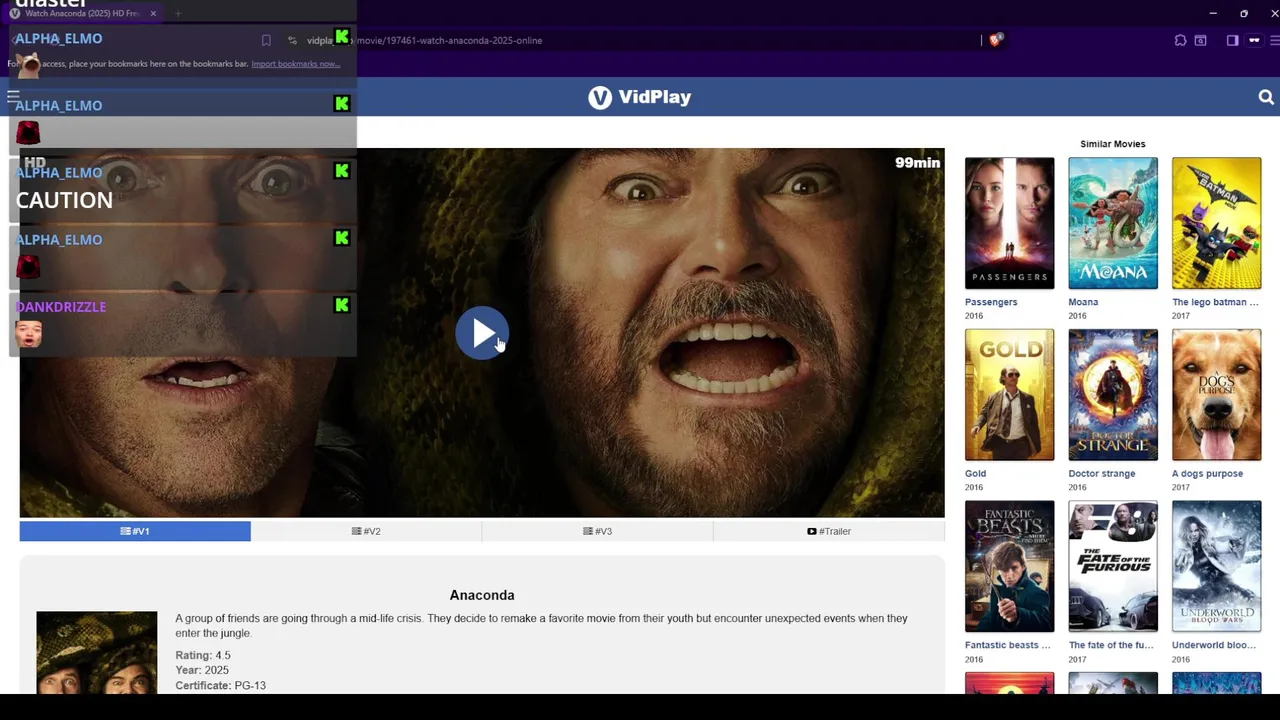Open the VidPlay search icon

point(1266,97)
